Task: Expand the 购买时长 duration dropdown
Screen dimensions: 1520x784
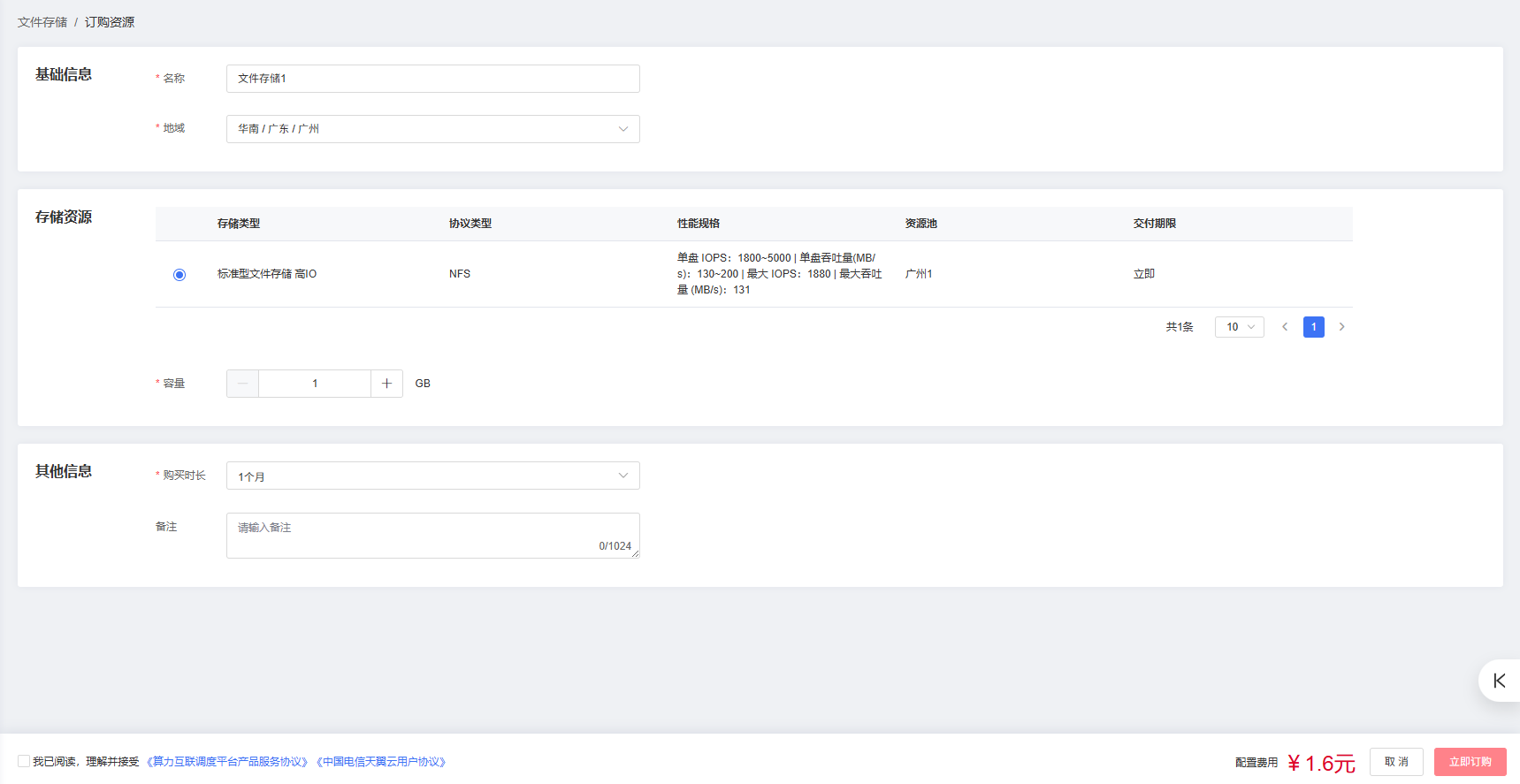Action: click(x=432, y=476)
